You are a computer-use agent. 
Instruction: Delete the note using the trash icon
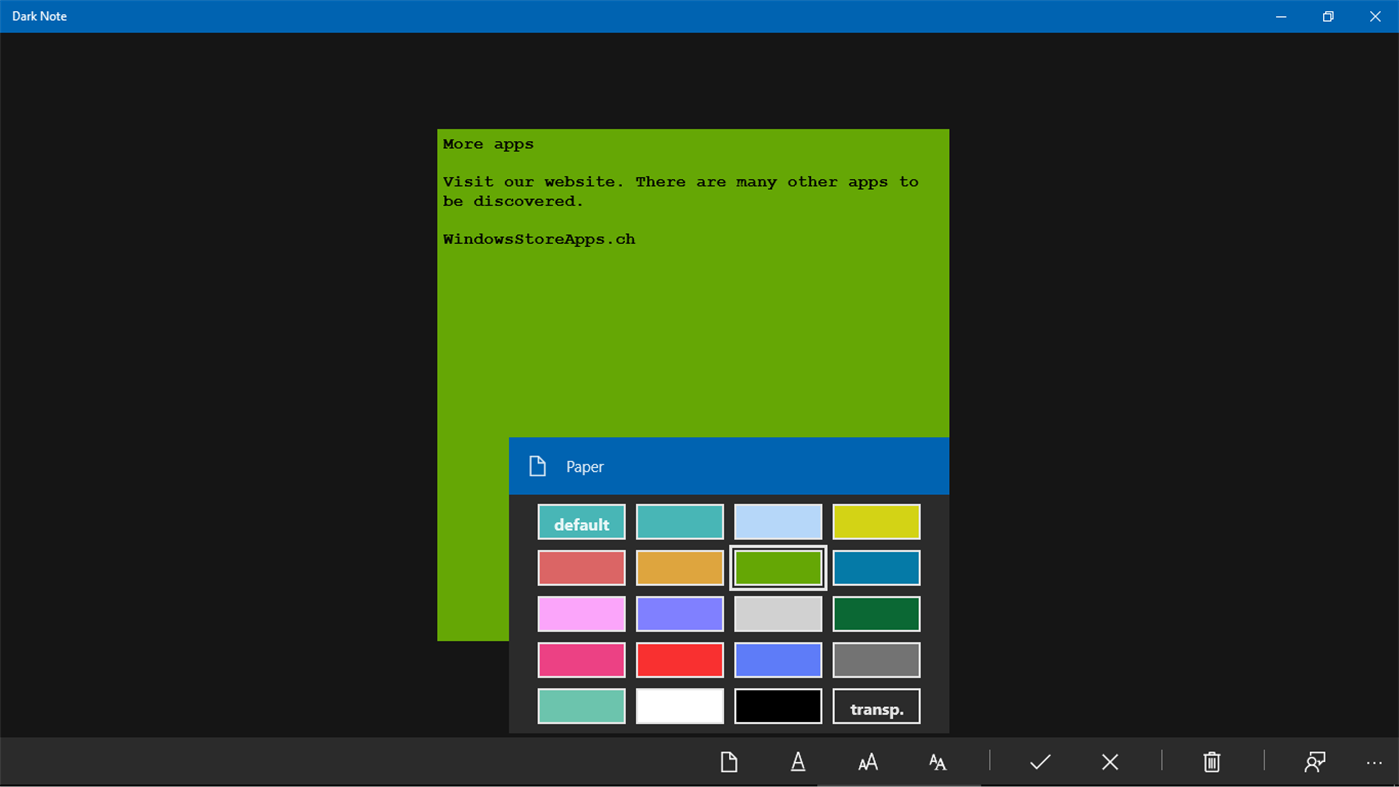click(x=1211, y=761)
